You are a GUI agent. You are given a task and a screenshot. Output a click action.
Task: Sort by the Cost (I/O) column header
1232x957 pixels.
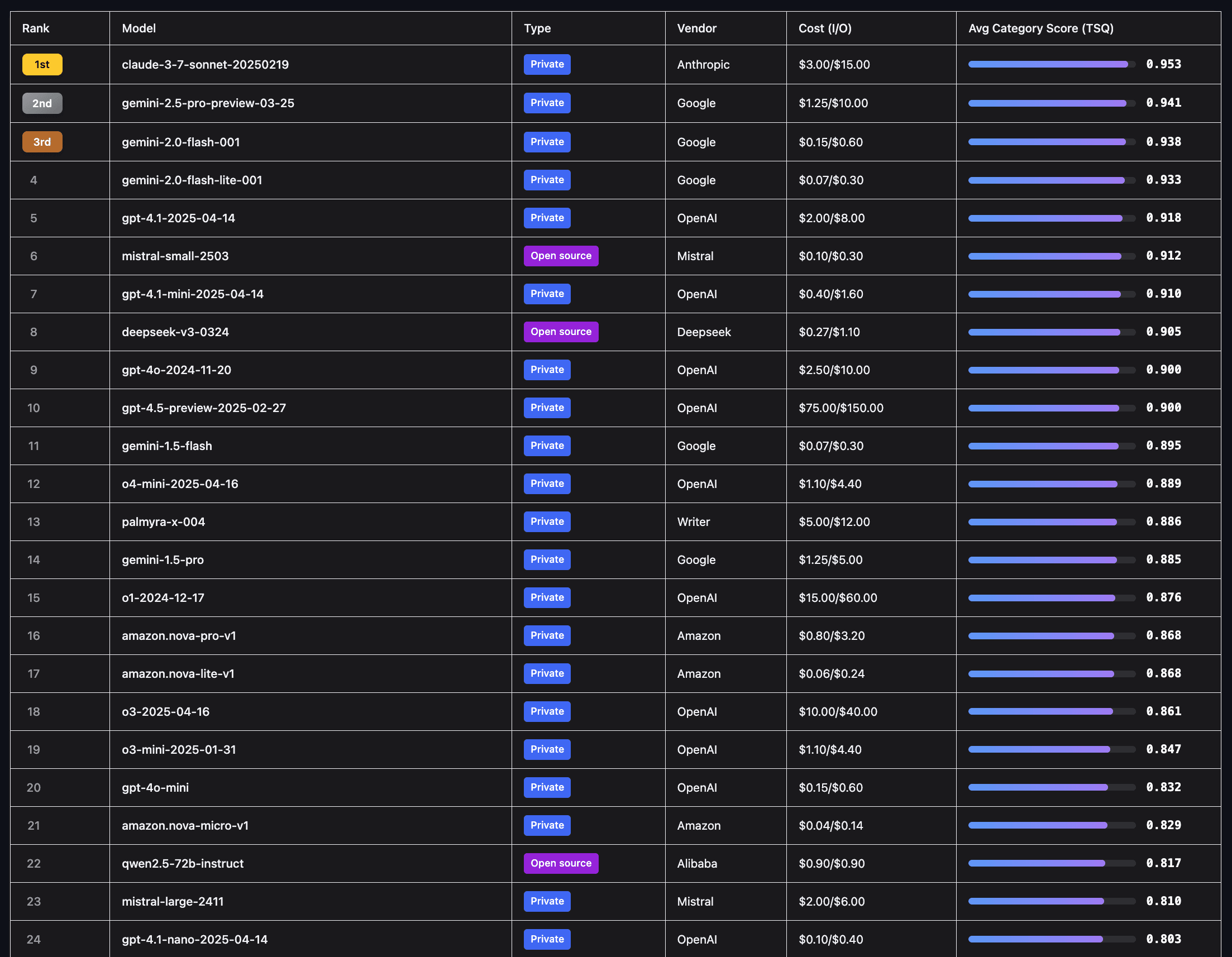(x=825, y=28)
